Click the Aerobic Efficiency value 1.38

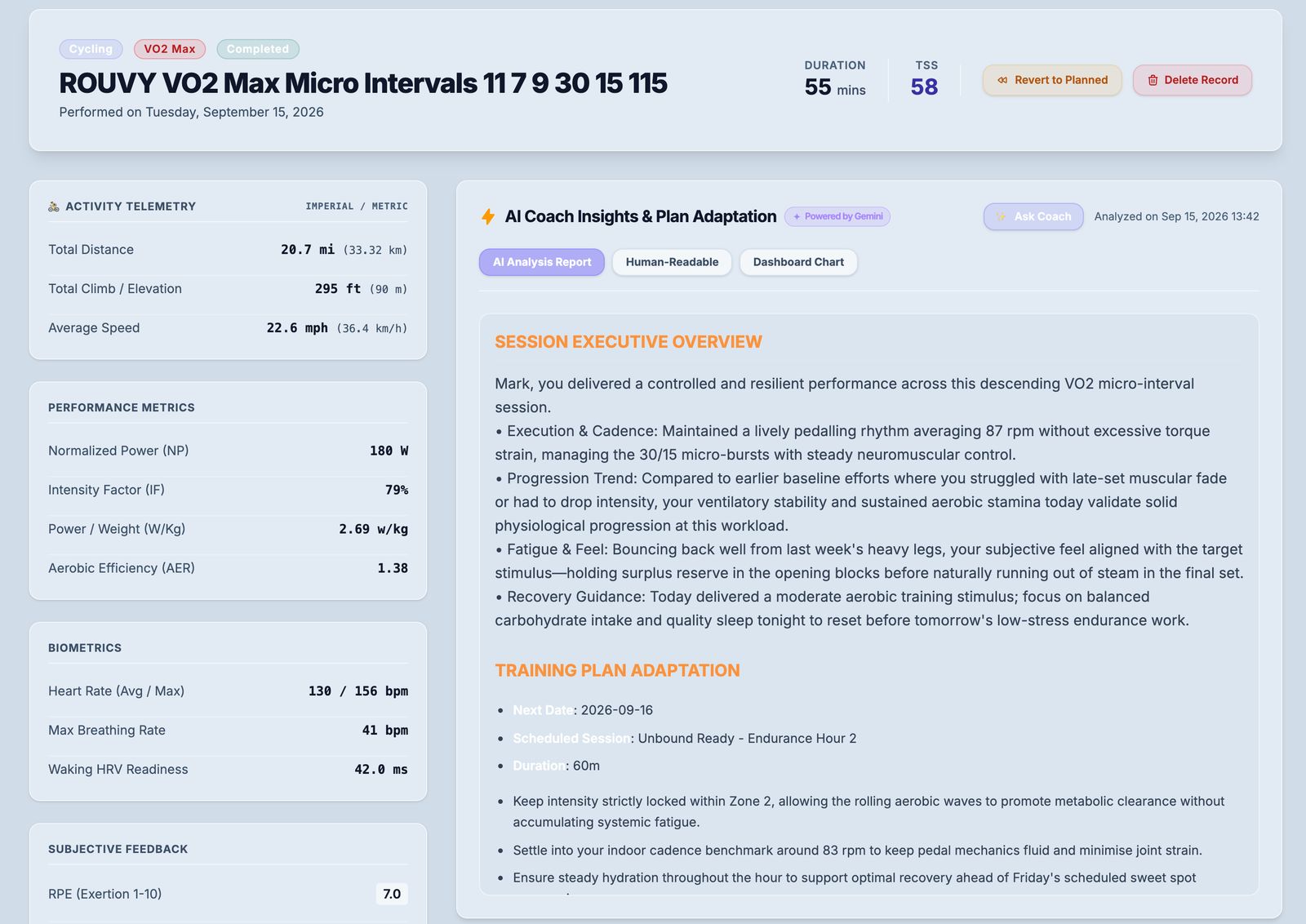tap(393, 568)
